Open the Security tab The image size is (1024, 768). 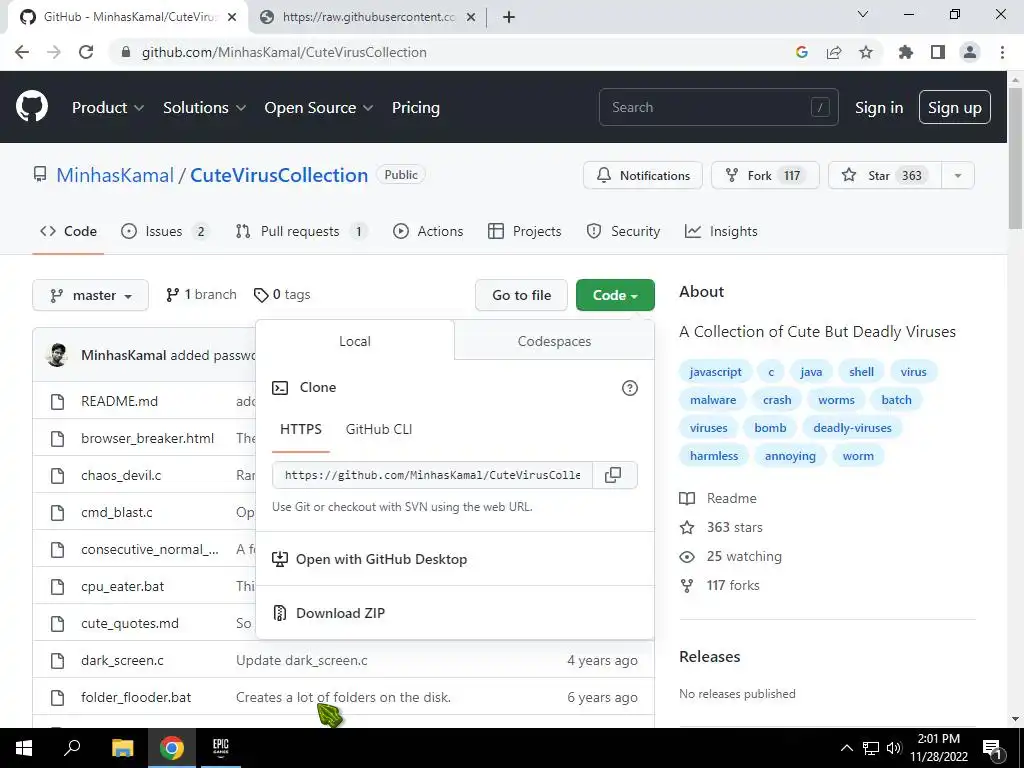[x=623, y=231]
